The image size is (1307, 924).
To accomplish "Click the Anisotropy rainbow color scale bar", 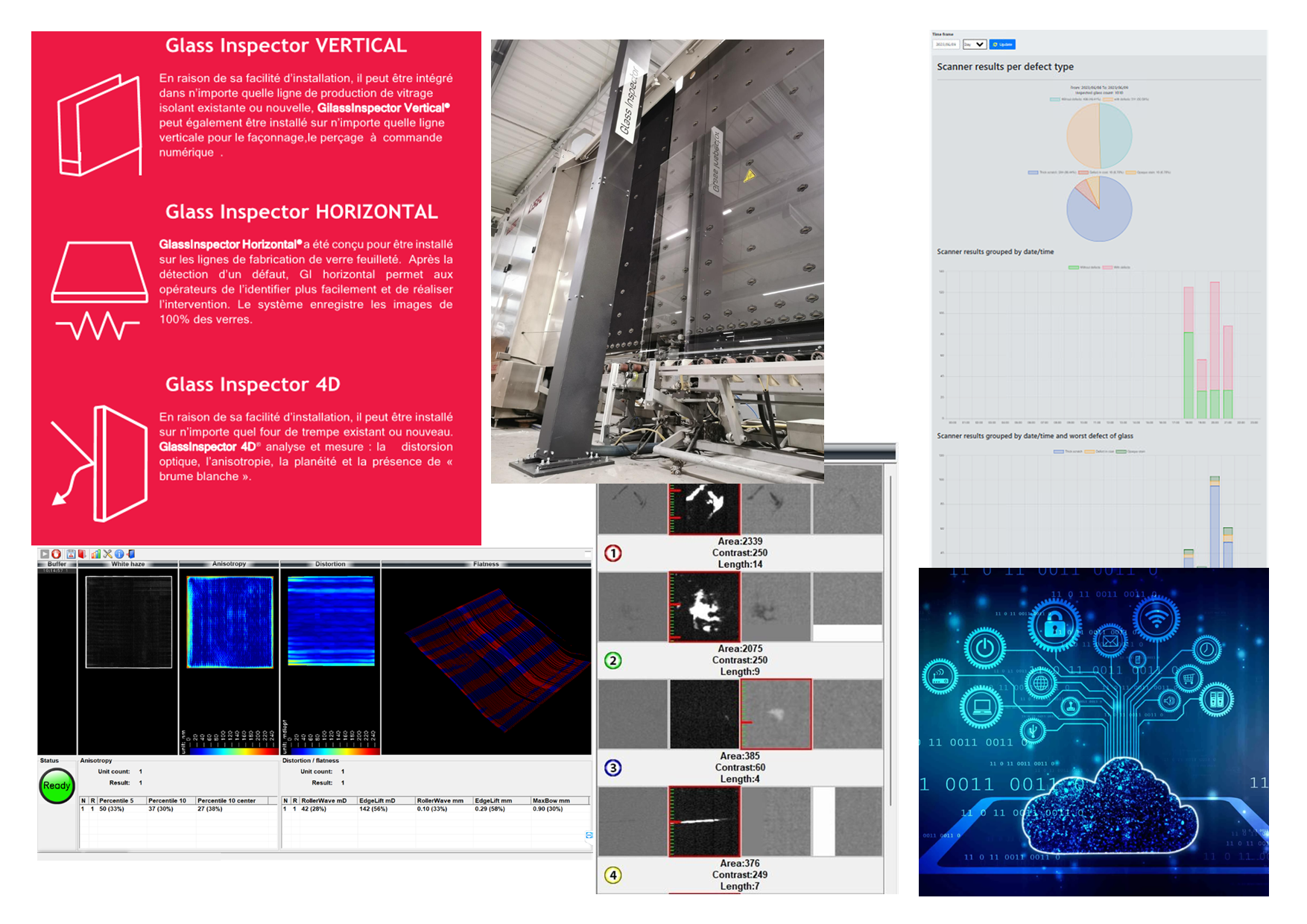I will click(x=230, y=751).
